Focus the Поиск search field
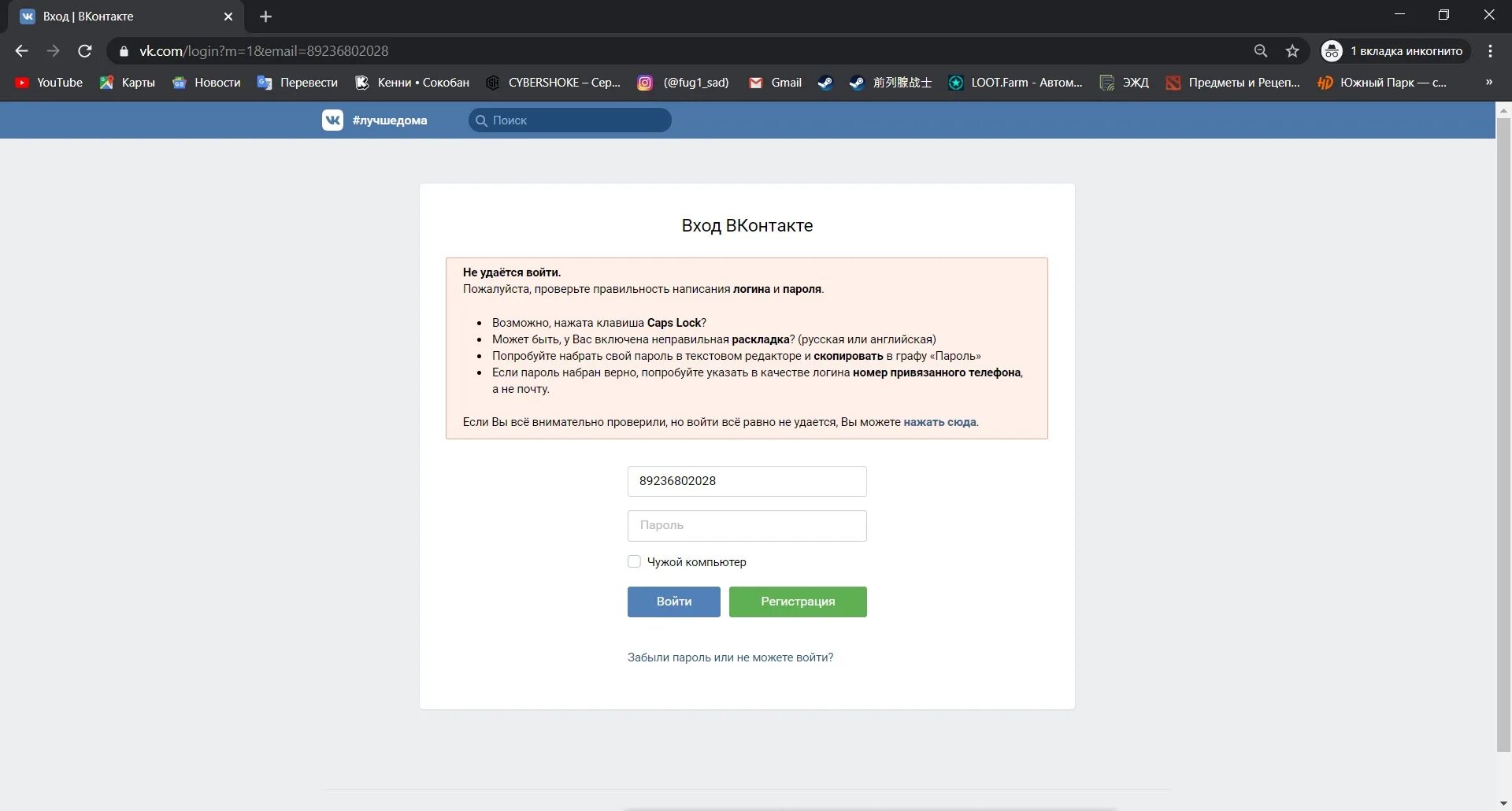 pos(569,120)
